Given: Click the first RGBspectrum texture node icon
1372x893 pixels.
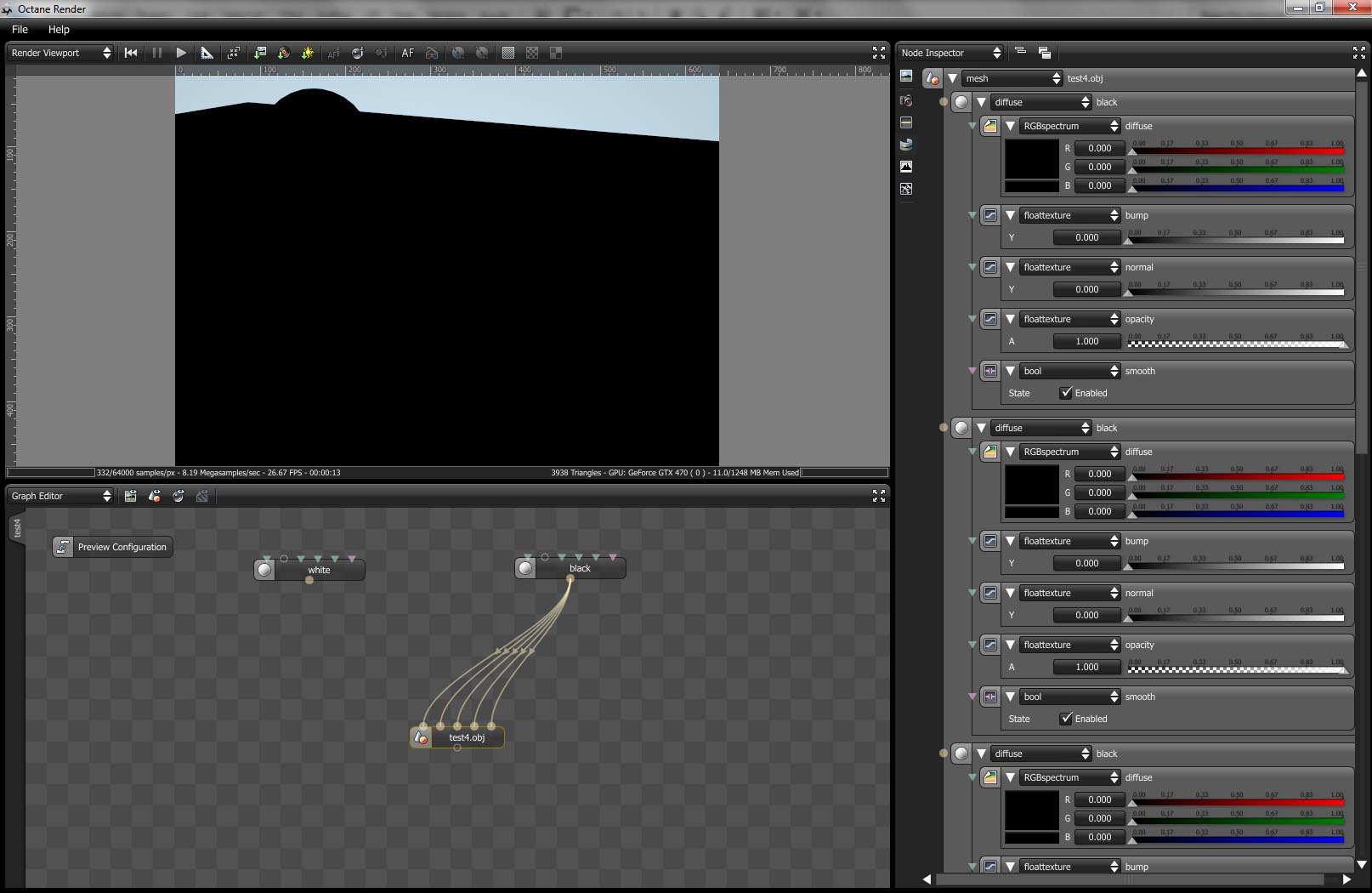Looking at the screenshot, I should [x=990, y=126].
